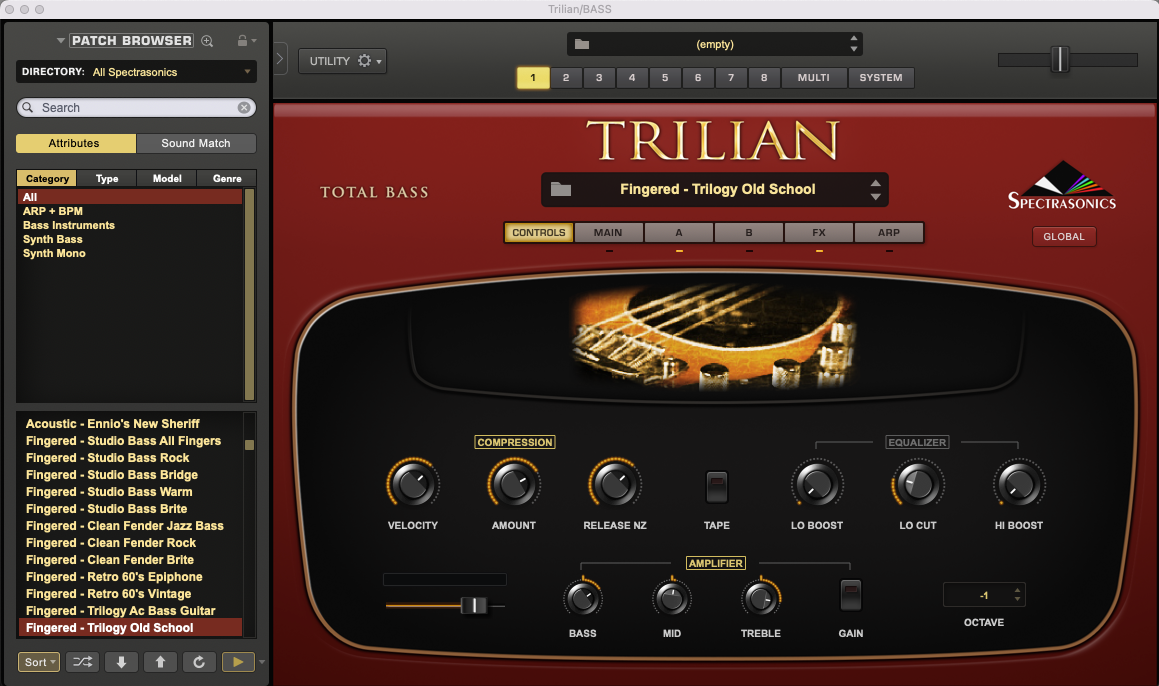The width and height of the screenshot is (1159, 686).
Task: Click the amplifier Mid knob
Action: tap(671, 598)
